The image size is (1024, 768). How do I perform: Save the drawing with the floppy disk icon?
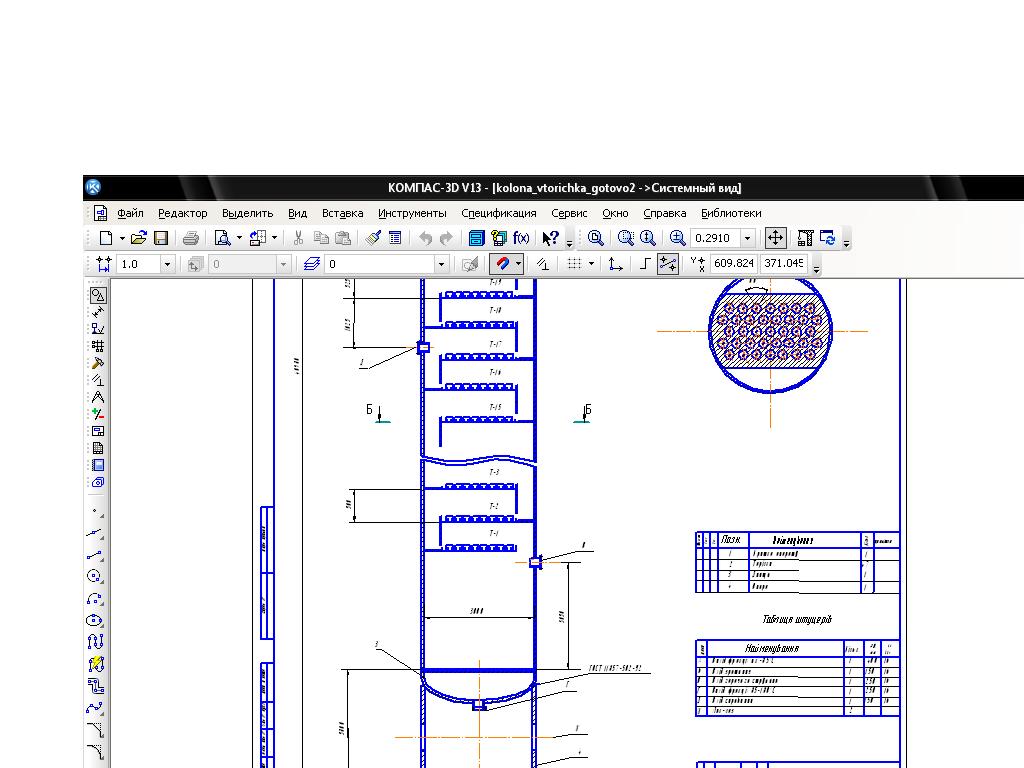(161, 238)
